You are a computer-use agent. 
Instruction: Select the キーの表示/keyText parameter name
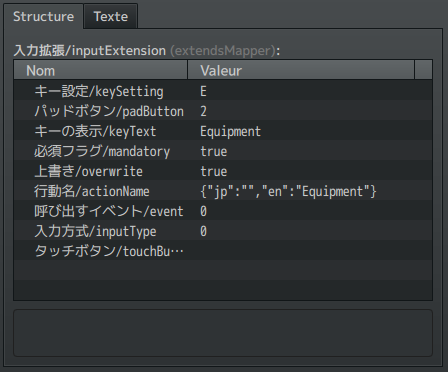tap(95, 131)
